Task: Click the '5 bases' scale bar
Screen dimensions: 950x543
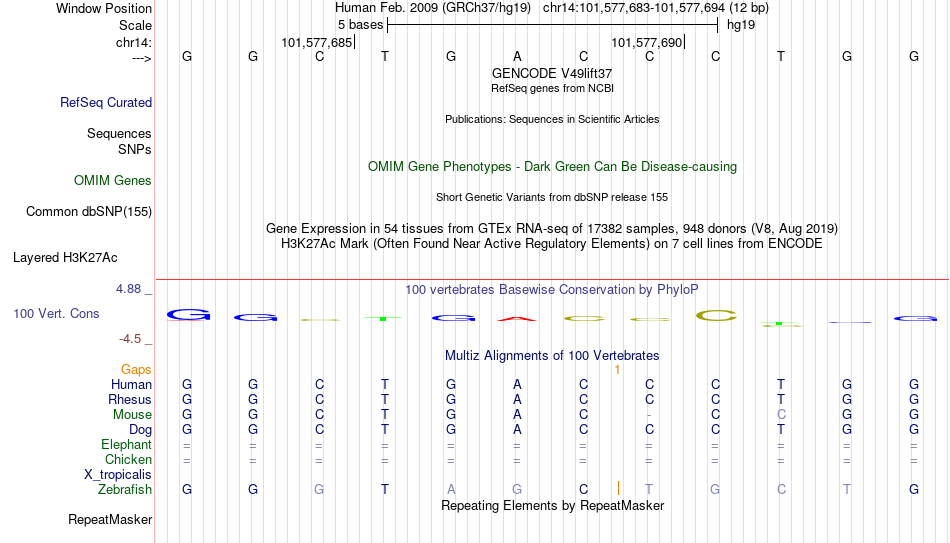Action: (x=552, y=25)
